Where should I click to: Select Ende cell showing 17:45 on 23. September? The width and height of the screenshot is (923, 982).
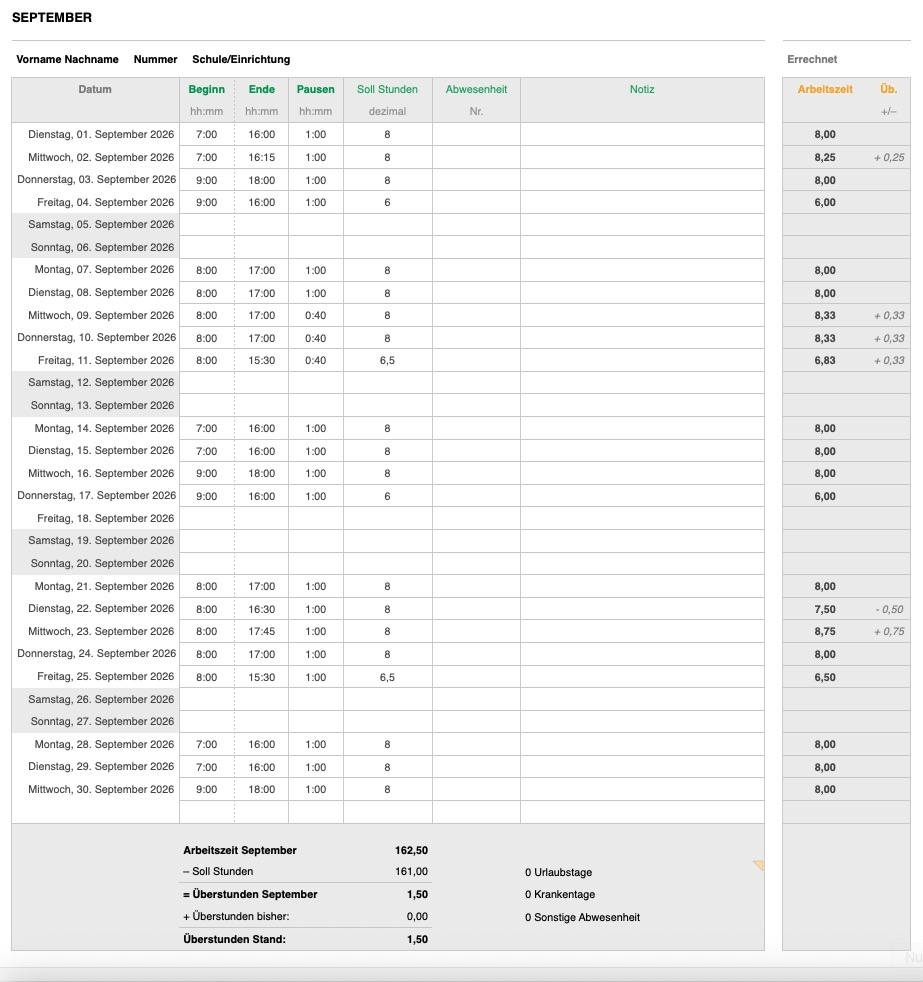(x=261, y=632)
